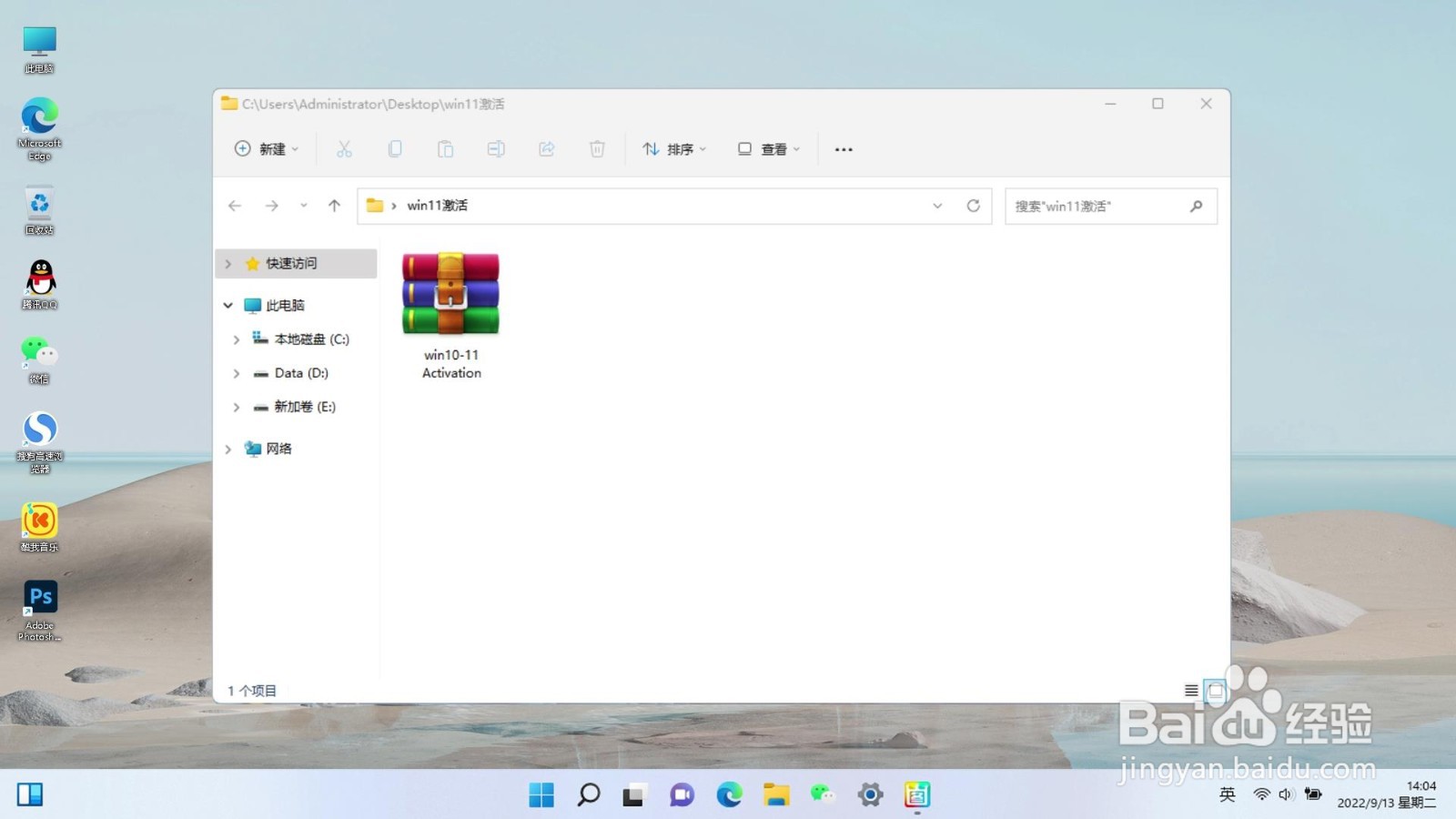Screen dimensions: 1456x819
Task: Click the Copy icon in toolbar
Action: [395, 149]
